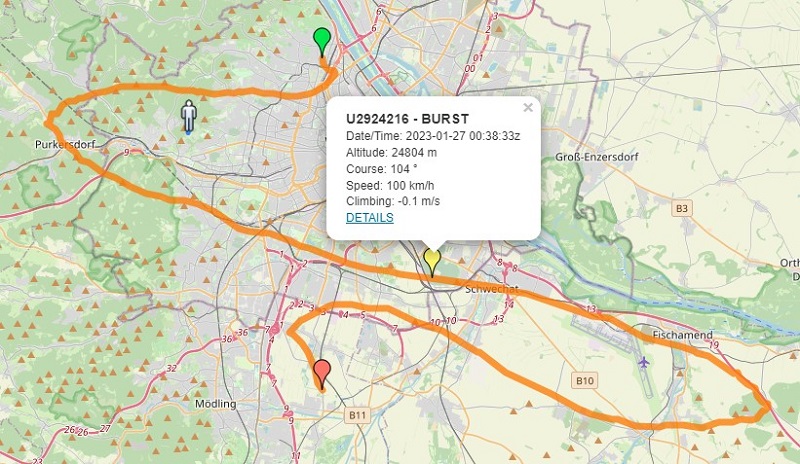Click the Schwechat town label
800x464 pixels.
[x=492, y=289]
